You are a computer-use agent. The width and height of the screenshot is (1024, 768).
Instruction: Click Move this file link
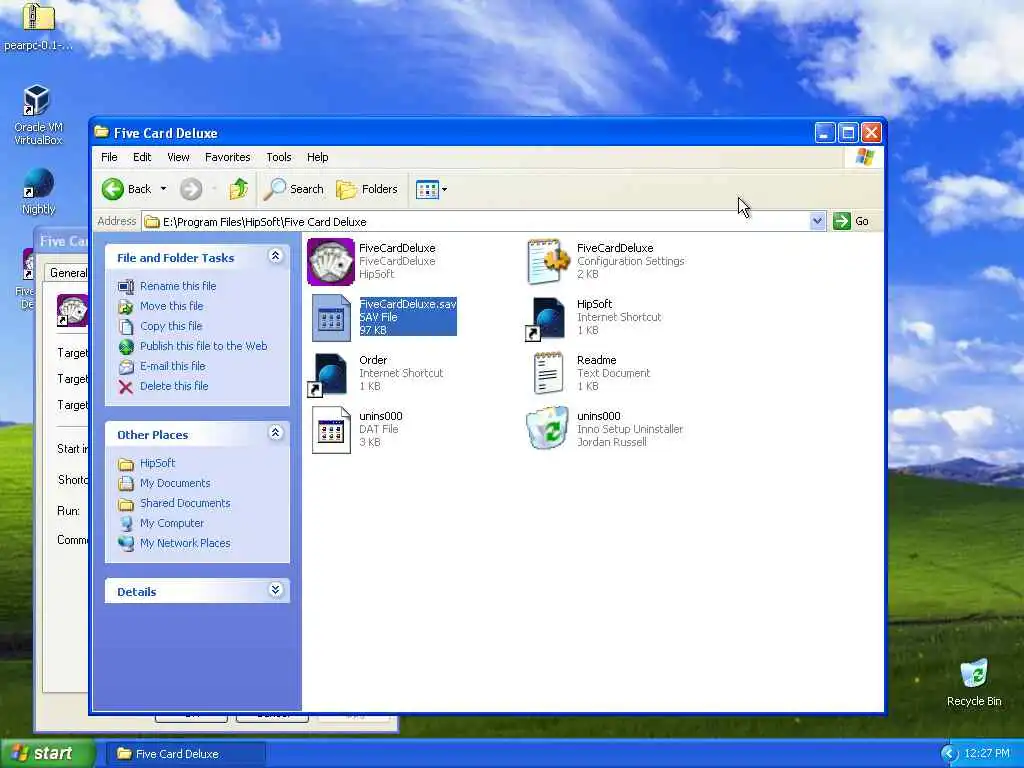click(171, 306)
